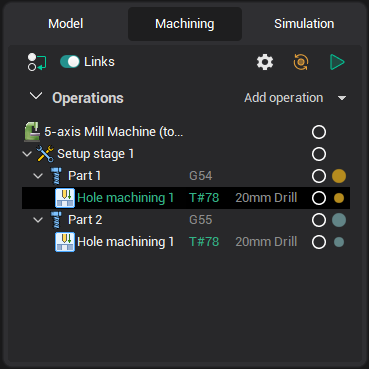Click the operation order icon beside Links

click(x=37, y=62)
